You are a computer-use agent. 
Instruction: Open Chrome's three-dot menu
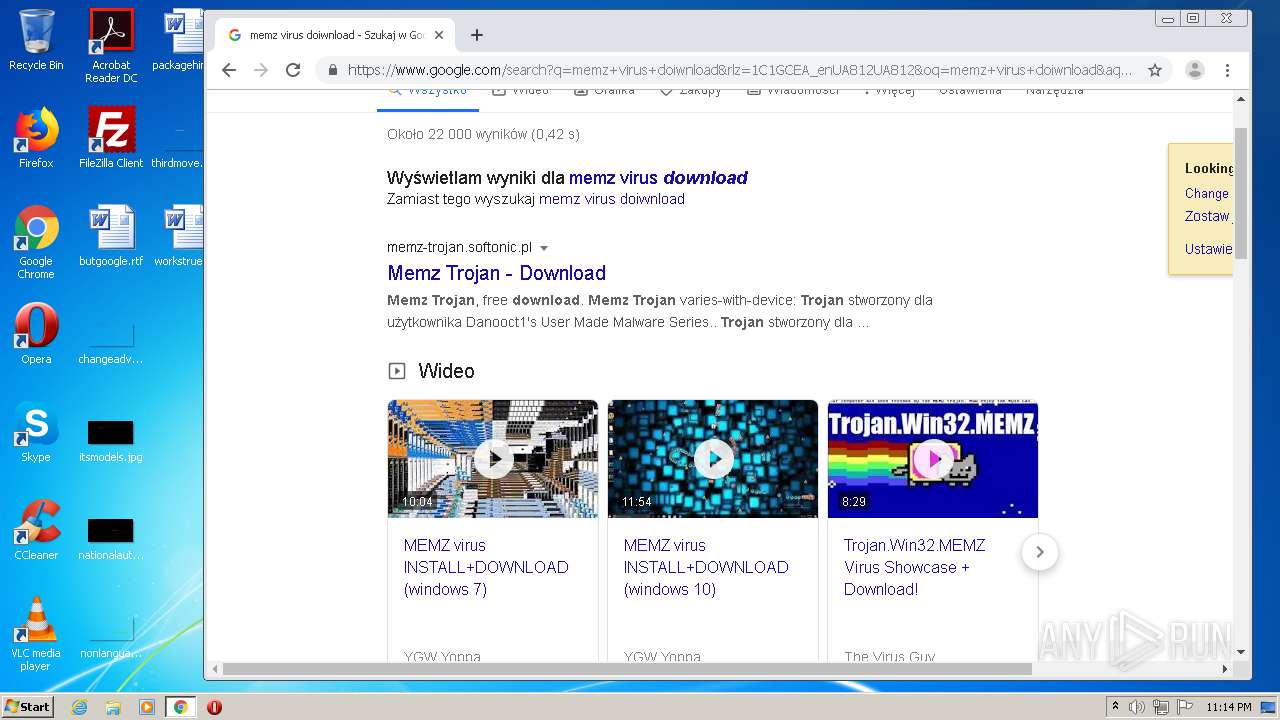point(1227,70)
